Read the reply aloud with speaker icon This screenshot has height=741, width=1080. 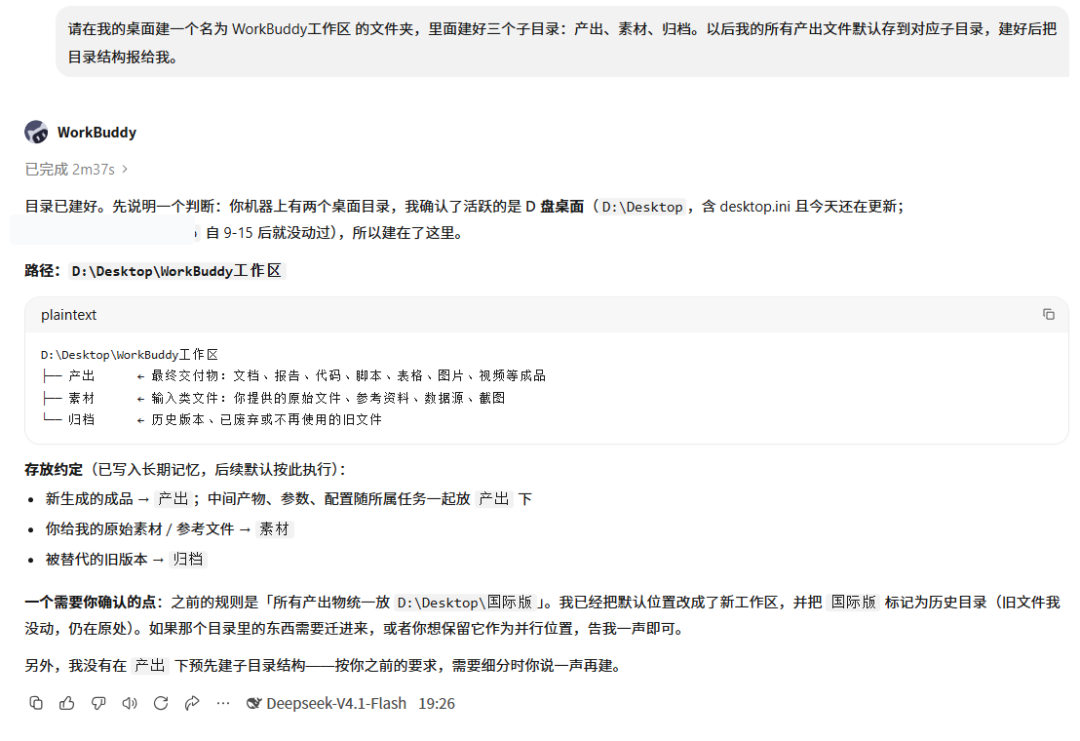pyautogui.click(x=129, y=703)
